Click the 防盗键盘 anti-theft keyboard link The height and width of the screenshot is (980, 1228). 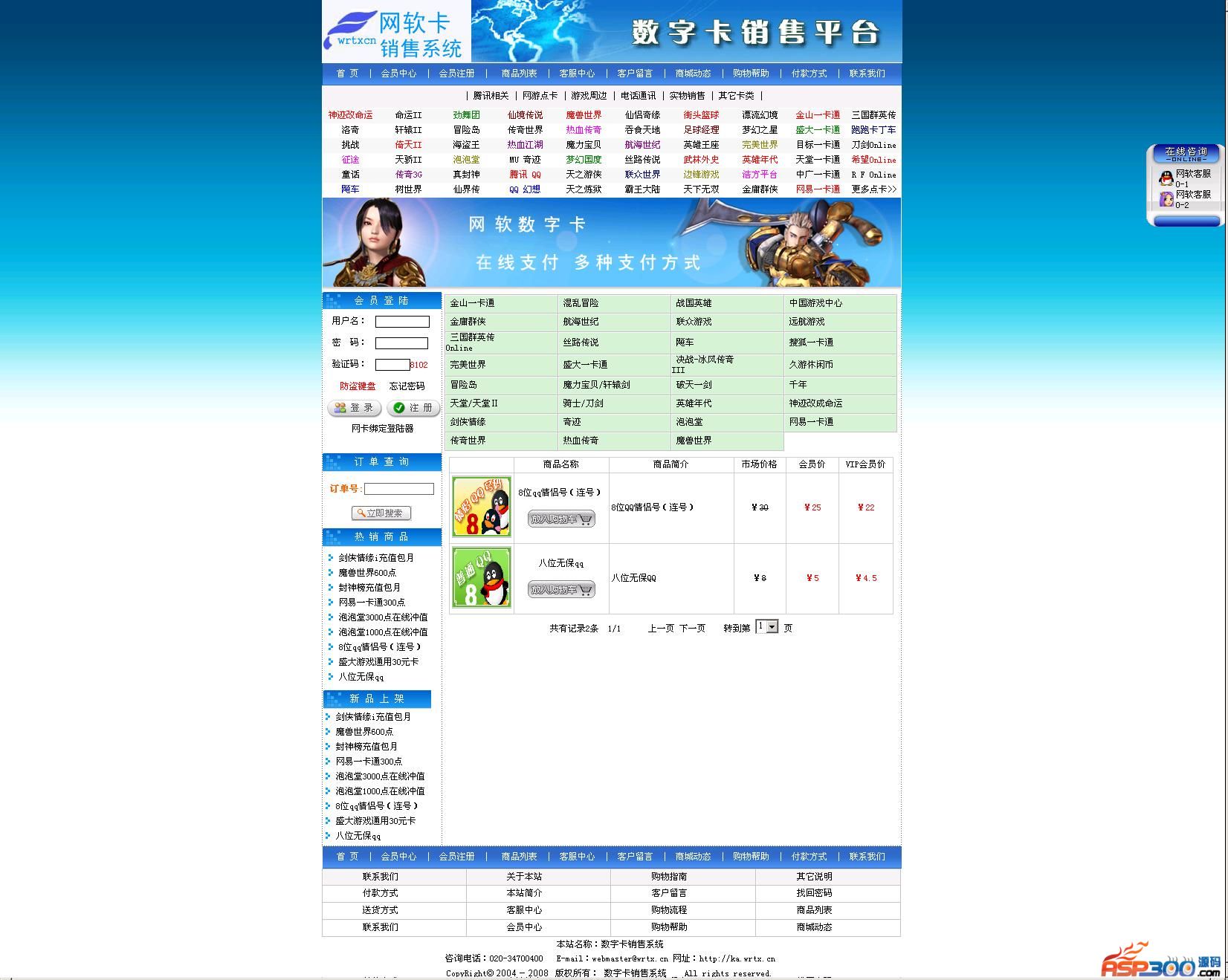click(358, 386)
